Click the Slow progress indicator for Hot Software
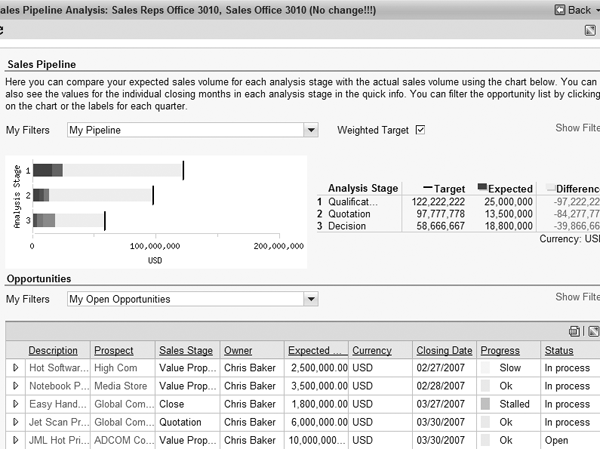 click(486, 368)
